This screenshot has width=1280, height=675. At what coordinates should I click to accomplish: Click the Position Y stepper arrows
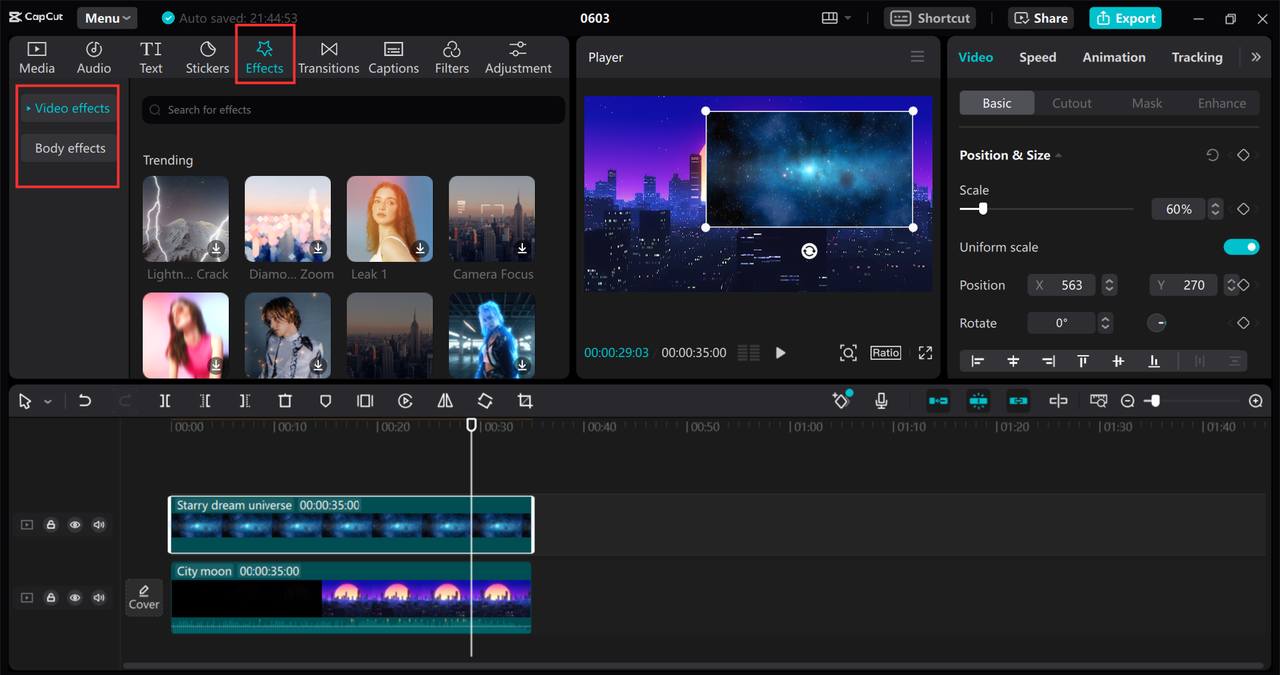tap(1231, 285)
